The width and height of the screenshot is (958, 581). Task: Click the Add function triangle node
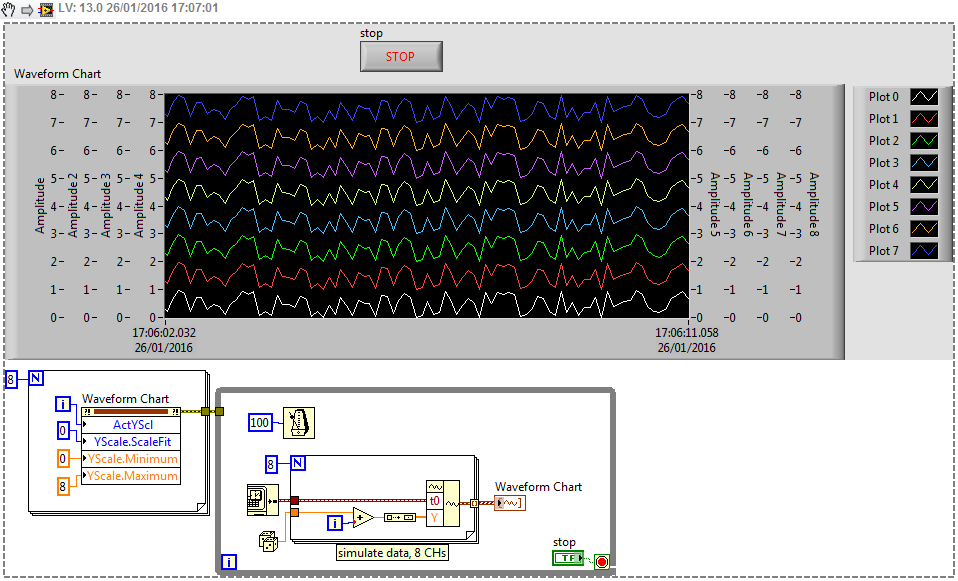click(x=363, y=518)
